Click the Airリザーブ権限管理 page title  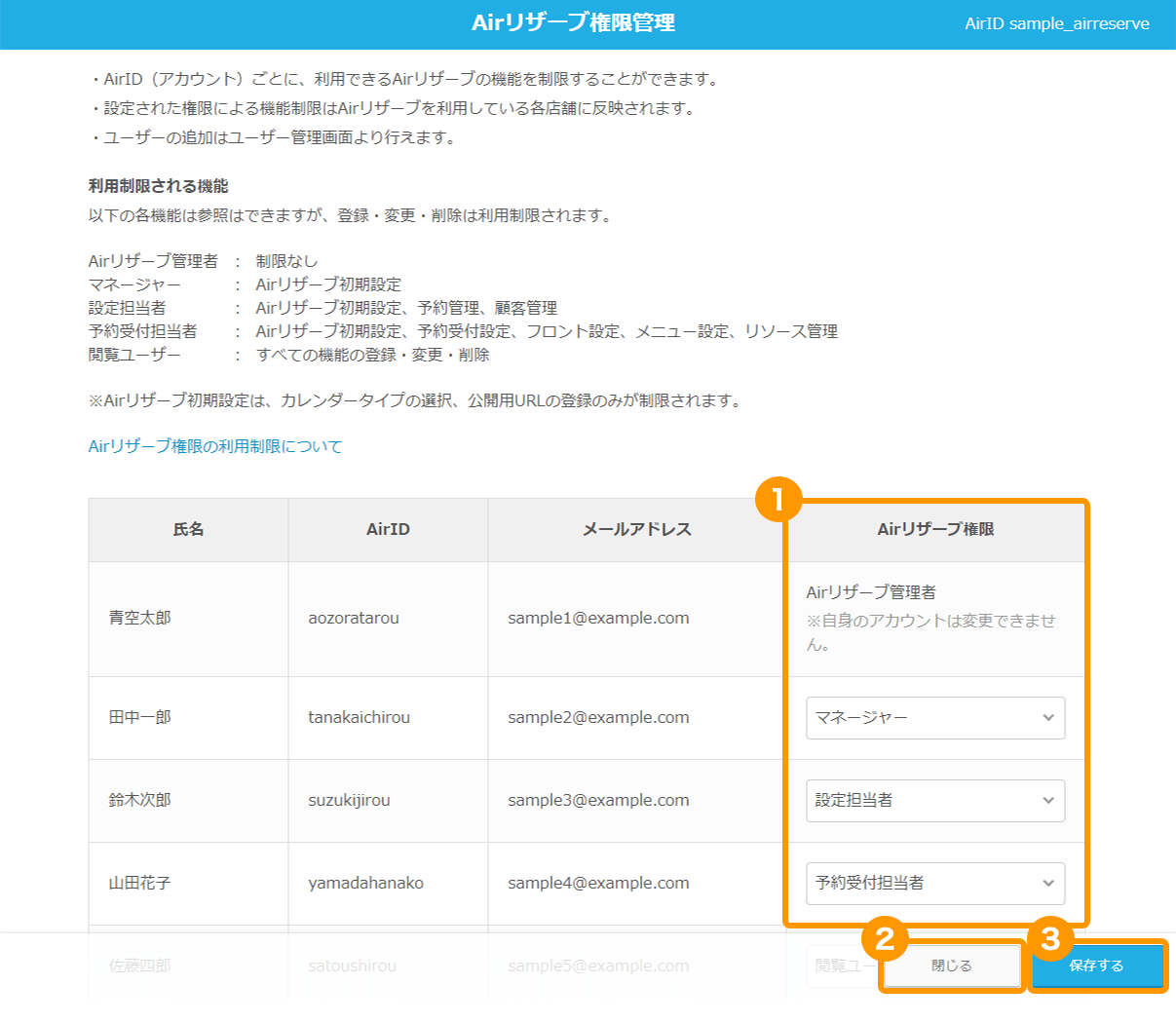coord(573,23)
